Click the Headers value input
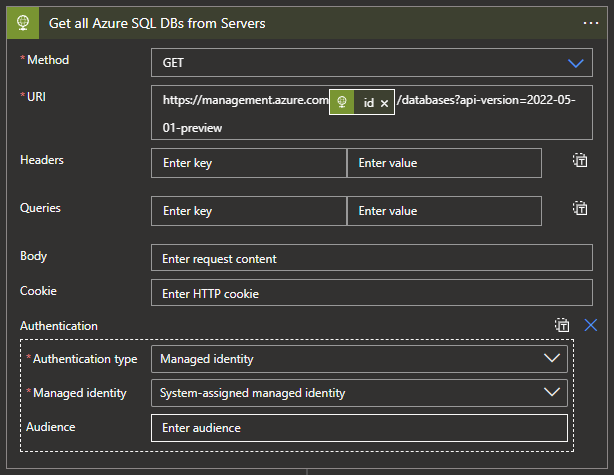614x475 pixels. 444,163
